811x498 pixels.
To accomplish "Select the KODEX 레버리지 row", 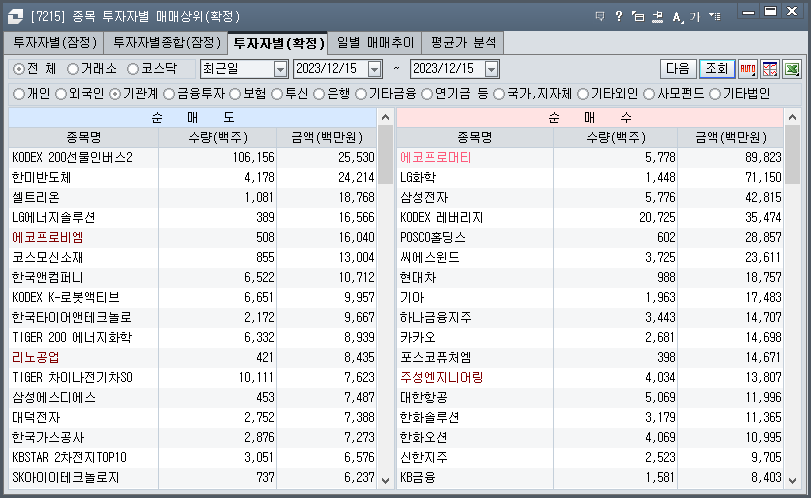I will pos(590,218).
